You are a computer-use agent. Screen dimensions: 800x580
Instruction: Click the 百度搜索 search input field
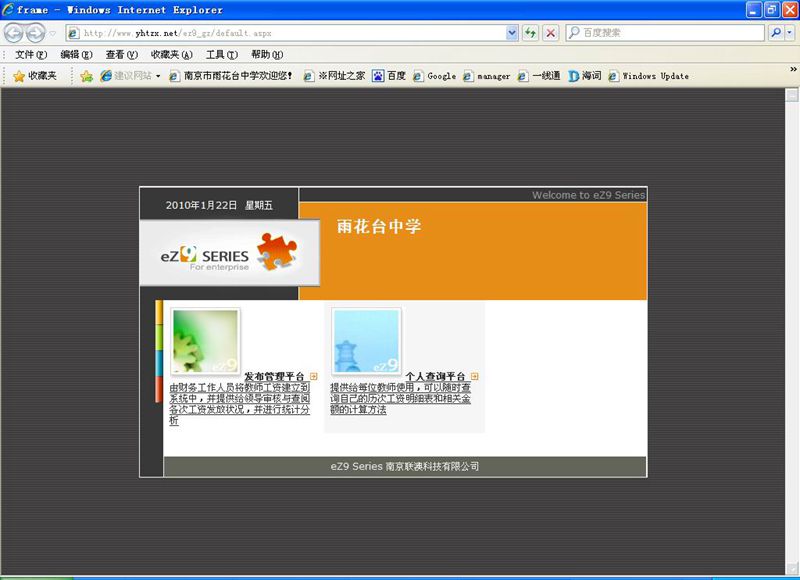click(665, 33)
